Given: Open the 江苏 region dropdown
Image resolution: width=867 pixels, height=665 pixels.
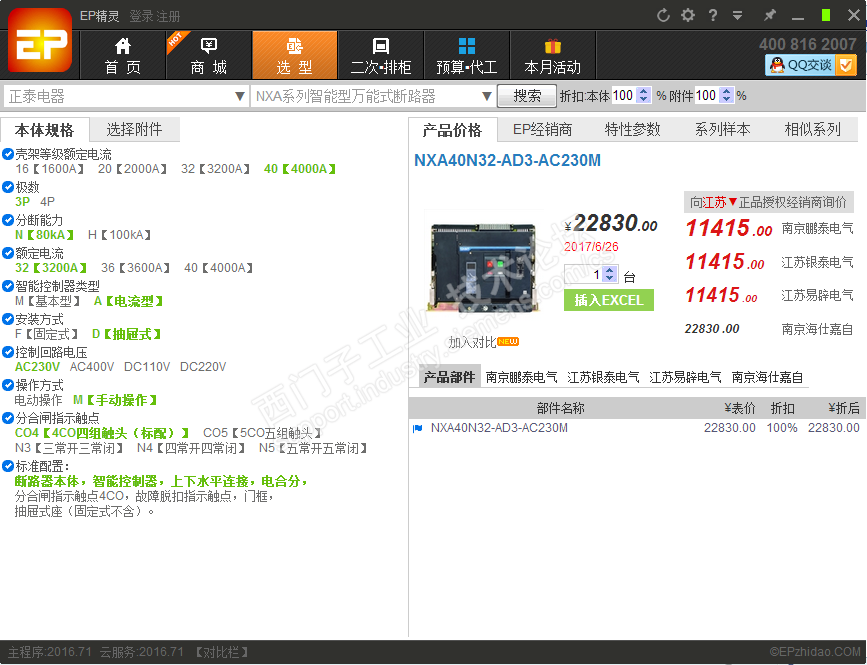Looking at the screenshot, I should click(x=719, y=202).
